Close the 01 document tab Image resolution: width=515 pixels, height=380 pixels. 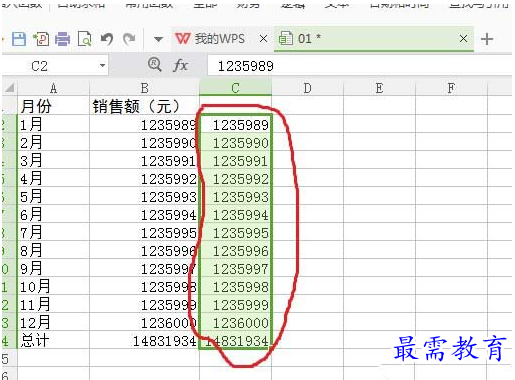pyautogui.click(x=463, y=39)
